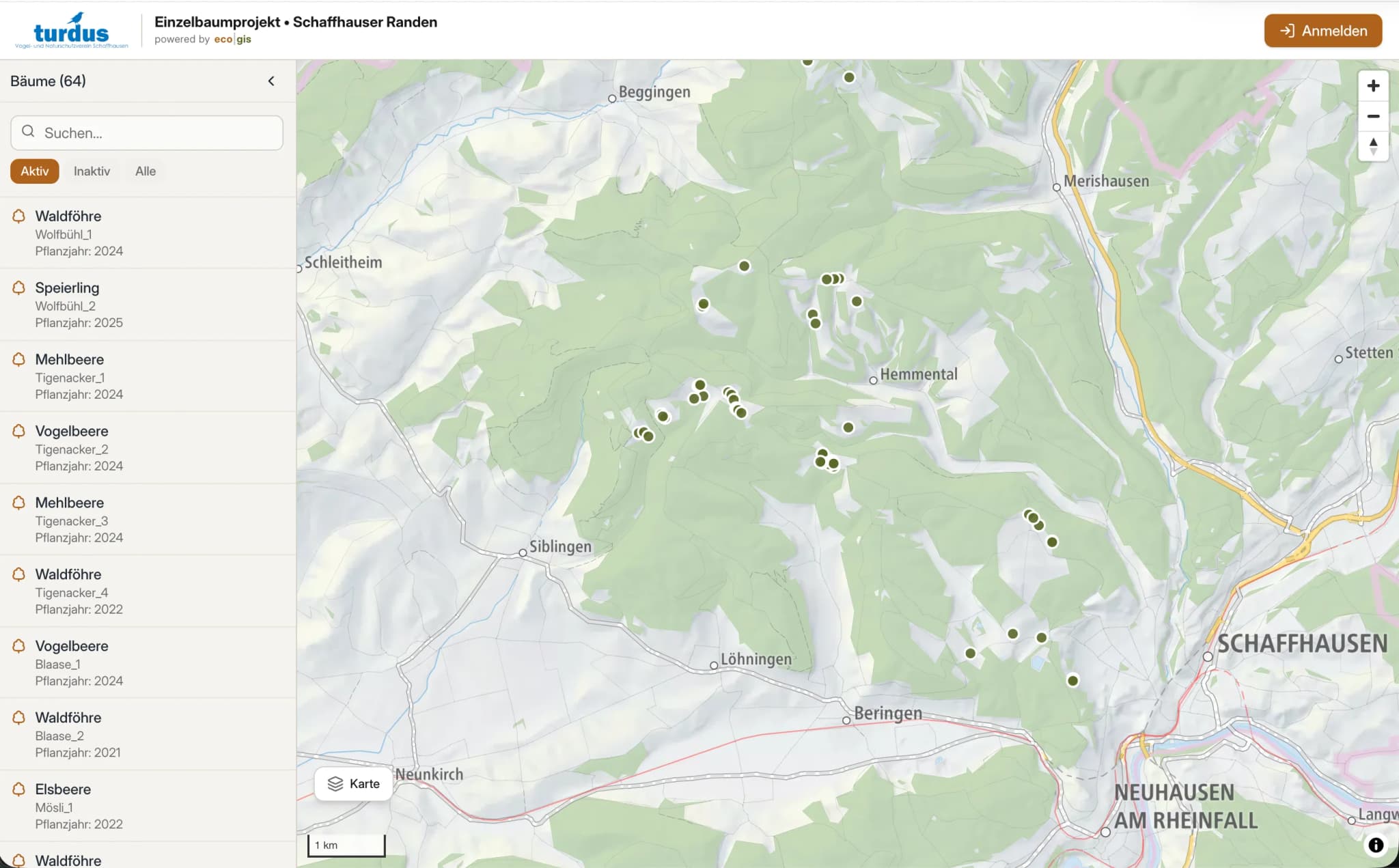Click tree icon next to Elsbeere Mösli_1
Image resolution: width=1399 pixels, height=868 pixels.
(19, 789)
